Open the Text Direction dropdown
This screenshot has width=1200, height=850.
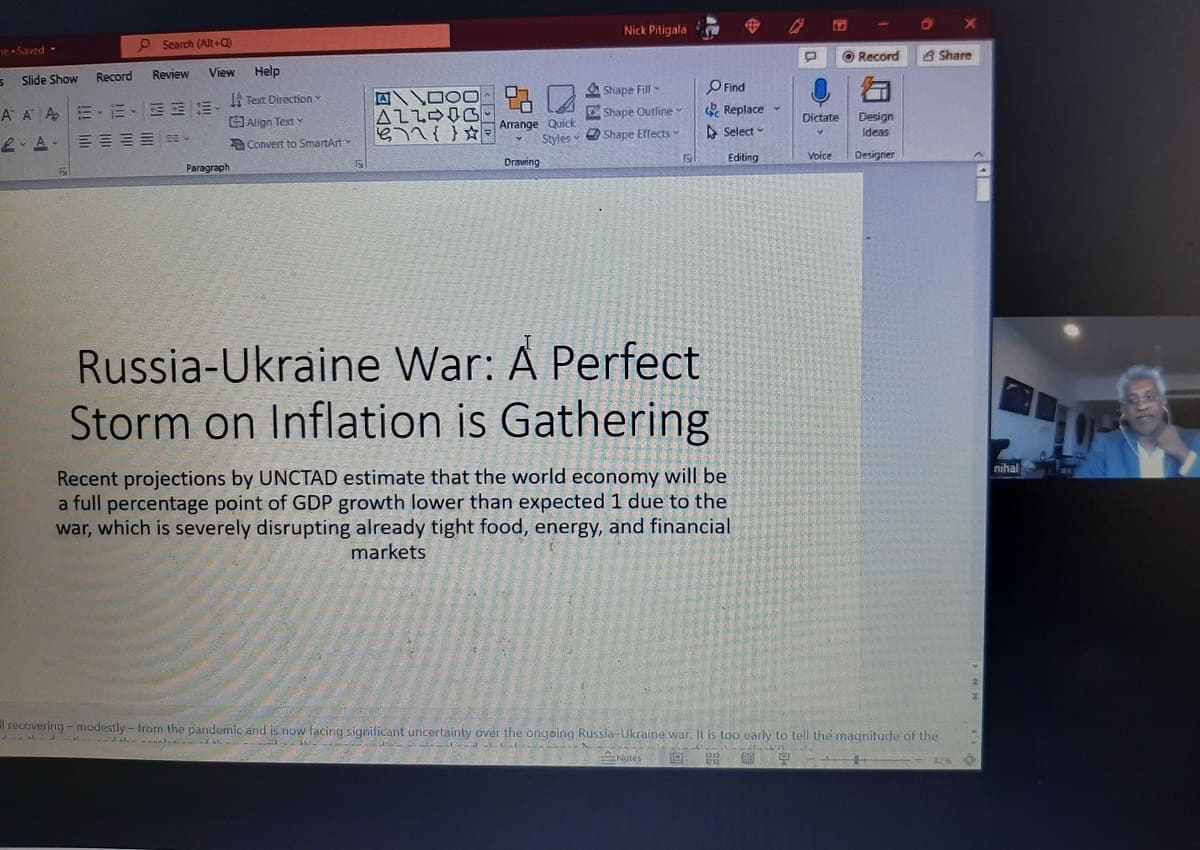274,100
